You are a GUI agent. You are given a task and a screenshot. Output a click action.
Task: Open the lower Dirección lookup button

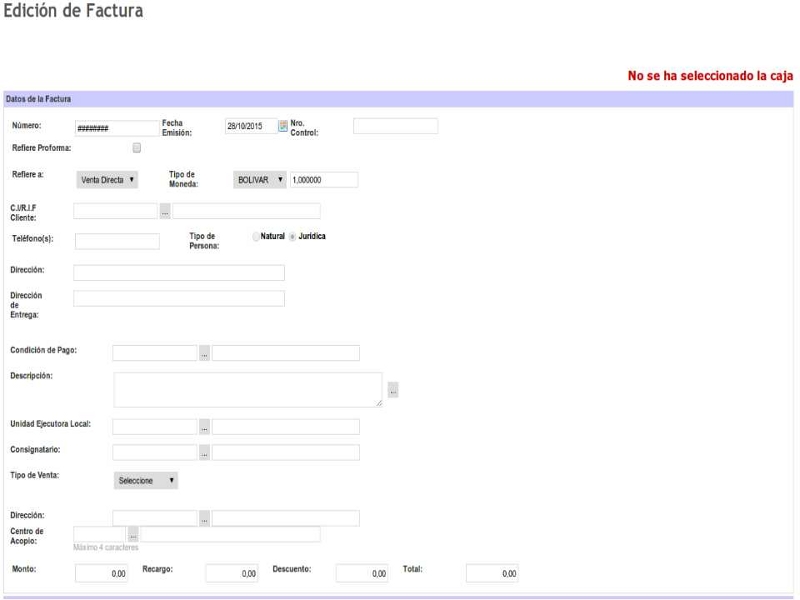click(x=204, y=518)
